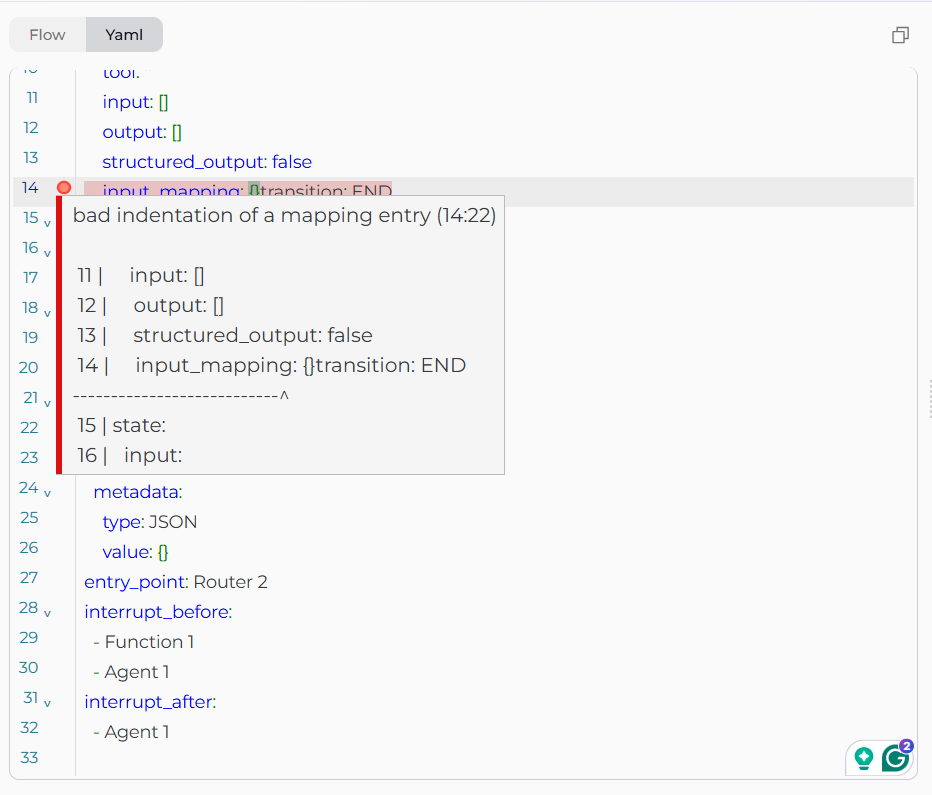Place cursor on empty line 33
932x795 pixels.
(300, 758)
